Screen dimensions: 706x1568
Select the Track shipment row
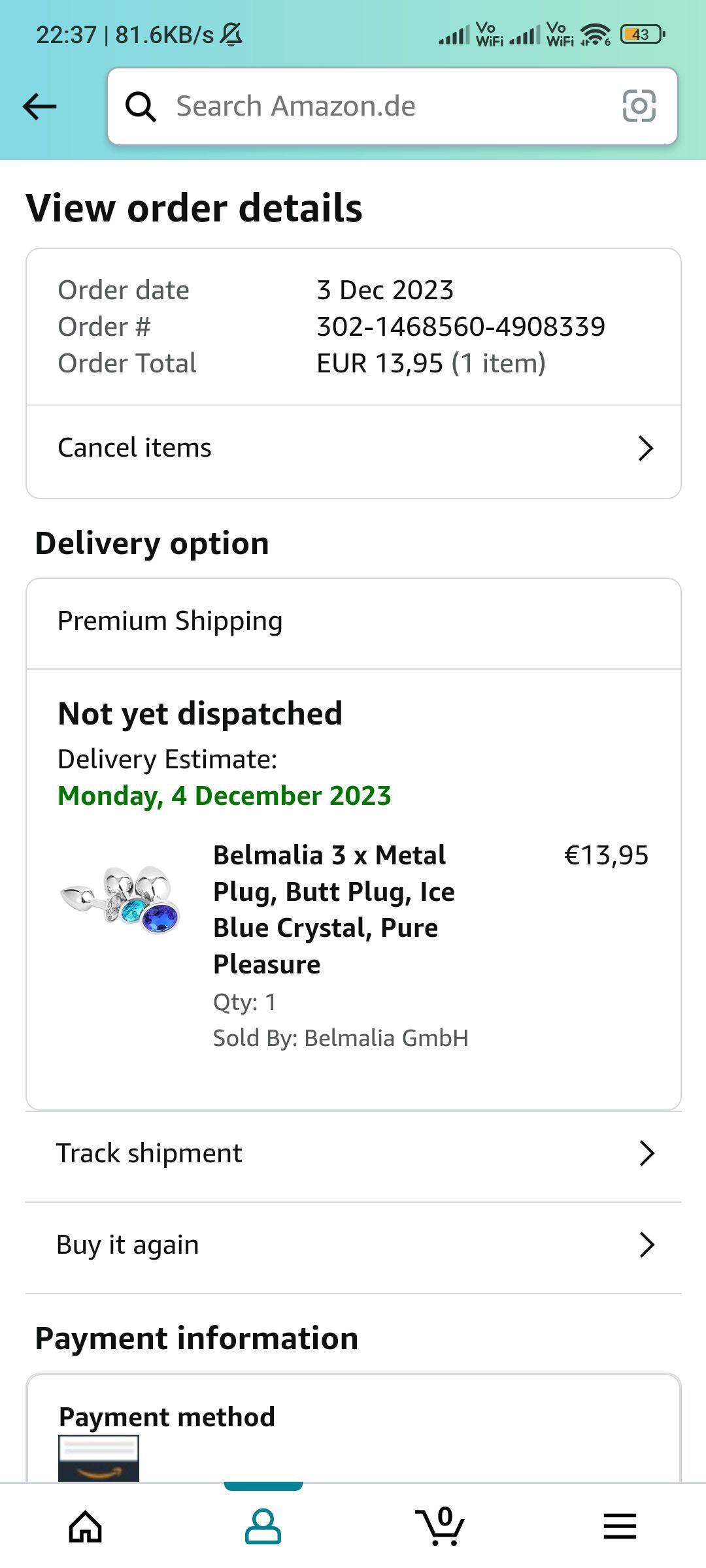(x=150, y=1154)
